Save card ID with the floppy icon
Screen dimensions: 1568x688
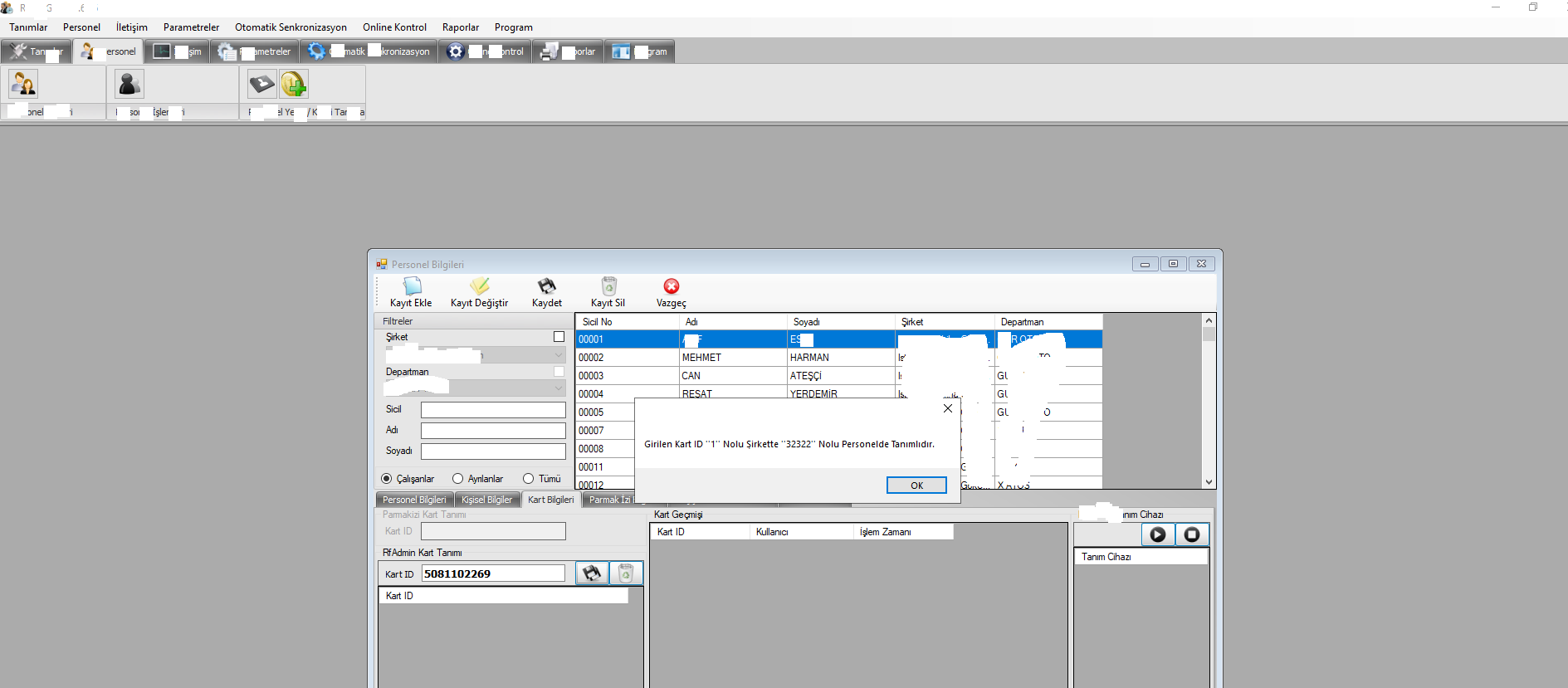[592, 573]
